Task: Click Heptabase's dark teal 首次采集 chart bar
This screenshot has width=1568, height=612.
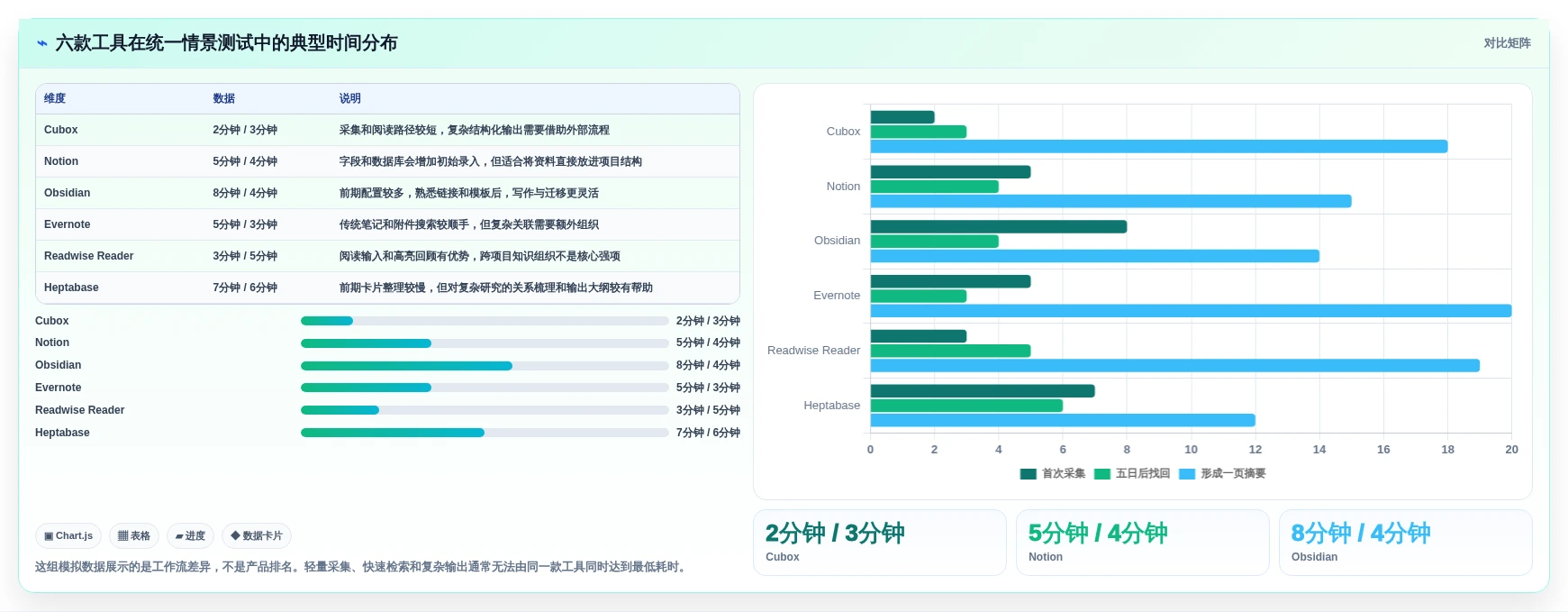Action: (x=983, y=391)
